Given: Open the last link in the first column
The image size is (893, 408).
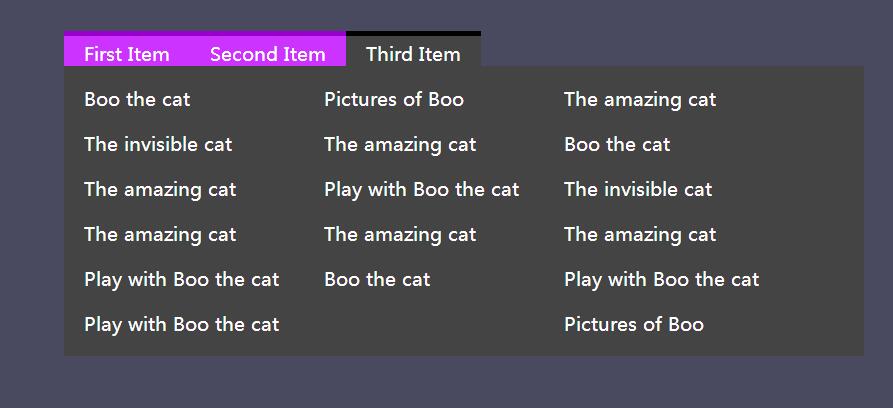Looking at the screenshot, I should coord(181,324).
